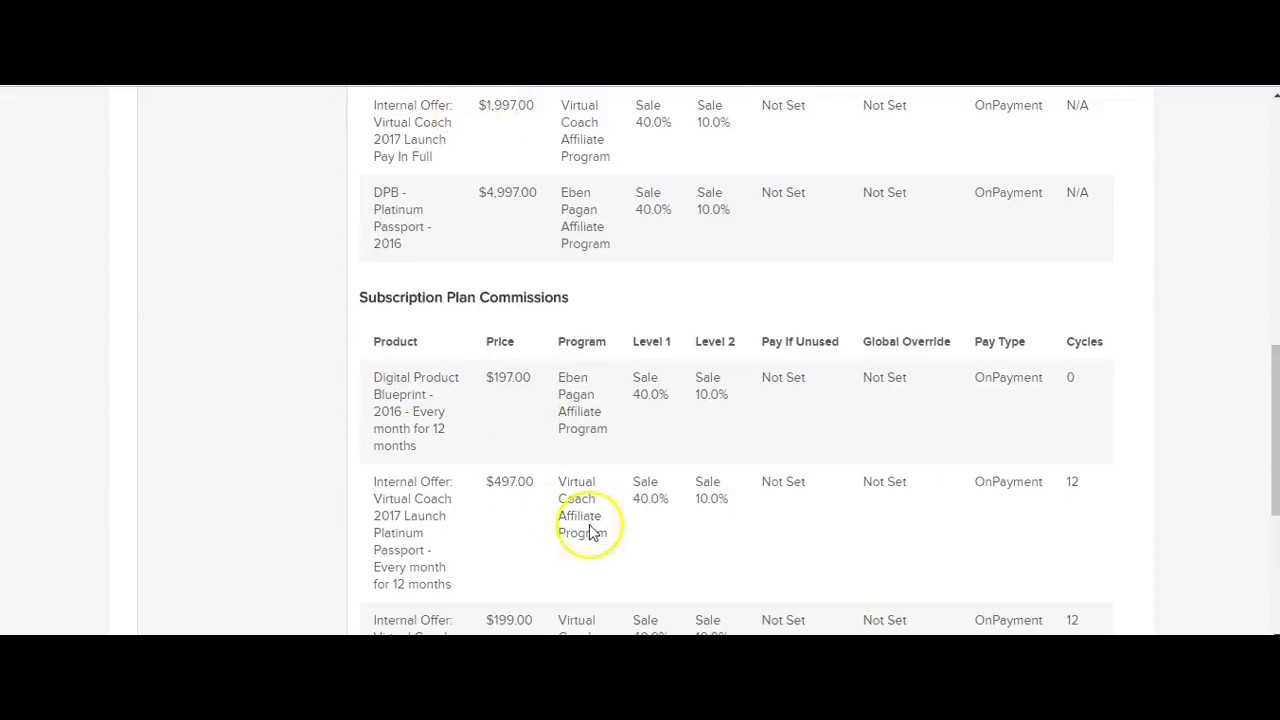
Task: Select the $497.00 Platinum Passport monthly product name
Action: click(x=412, y=533)
